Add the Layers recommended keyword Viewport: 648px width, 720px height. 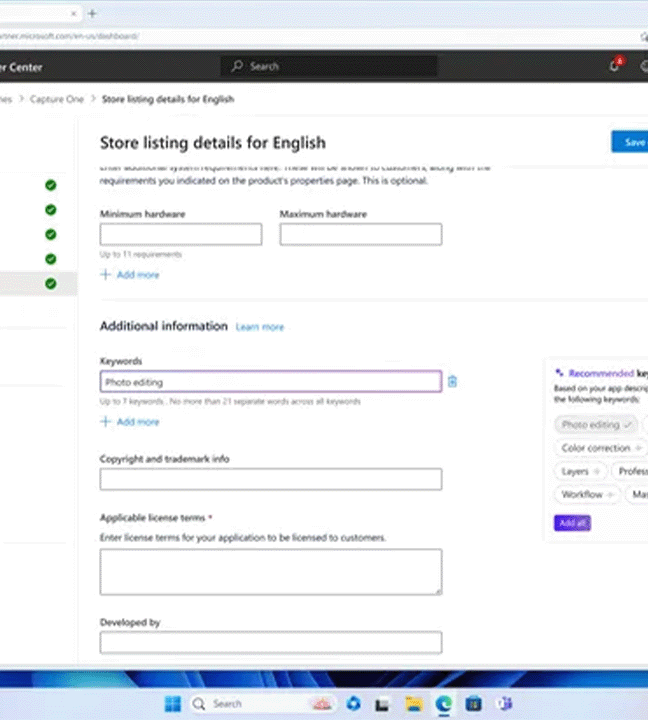tap(581, 472)
